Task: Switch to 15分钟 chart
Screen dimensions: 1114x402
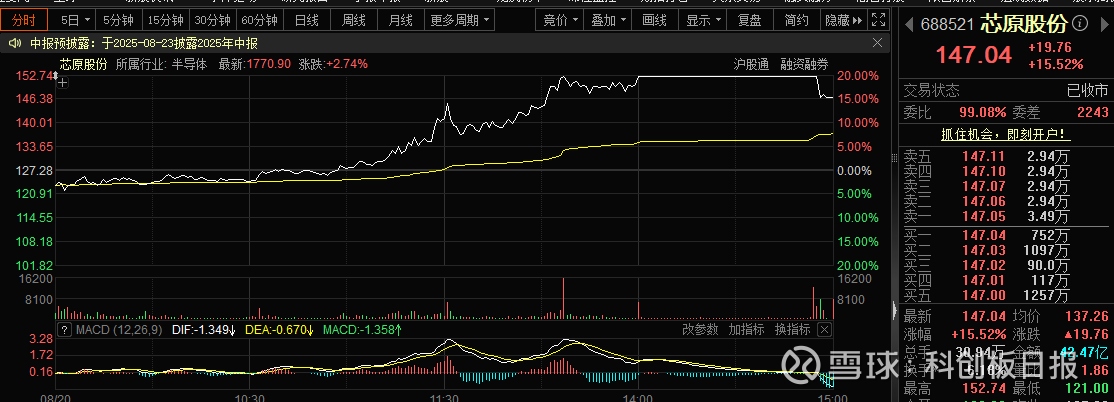Action: click(x=166, y=20)
